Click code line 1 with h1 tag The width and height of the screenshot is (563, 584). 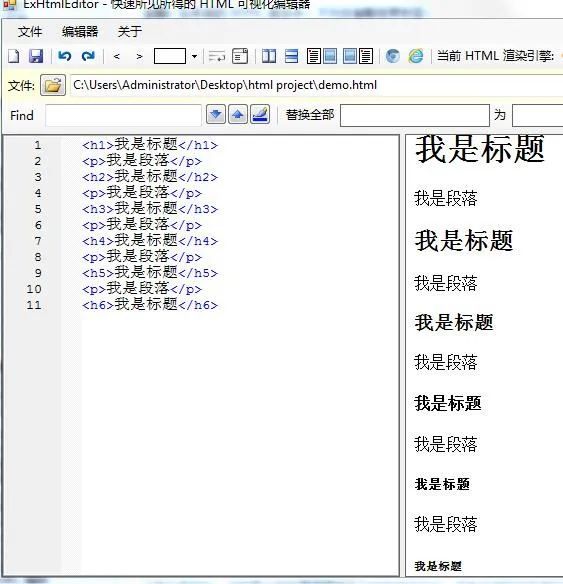pos(150,145)
